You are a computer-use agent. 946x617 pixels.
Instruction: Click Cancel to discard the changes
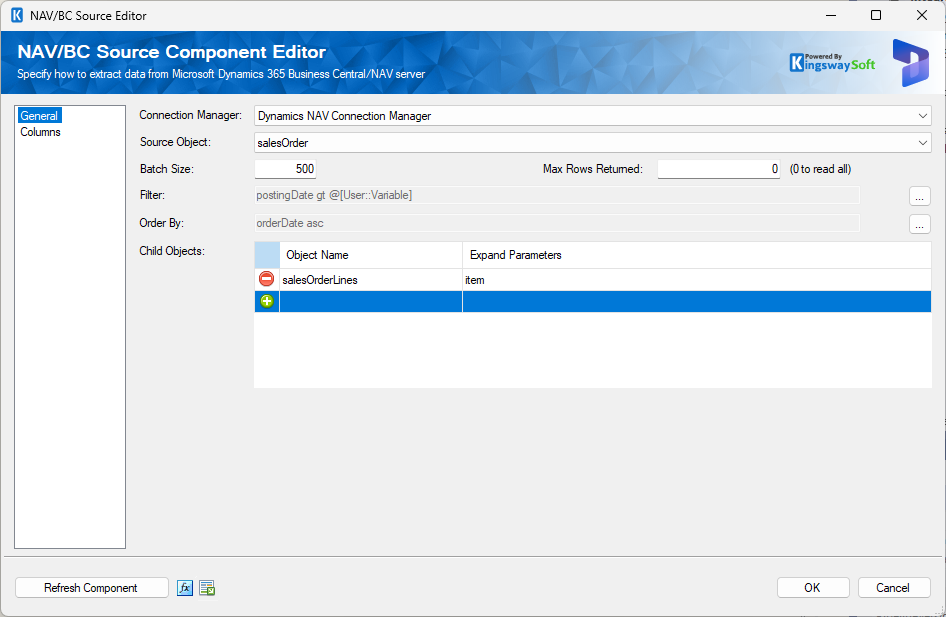pos(893,588)
